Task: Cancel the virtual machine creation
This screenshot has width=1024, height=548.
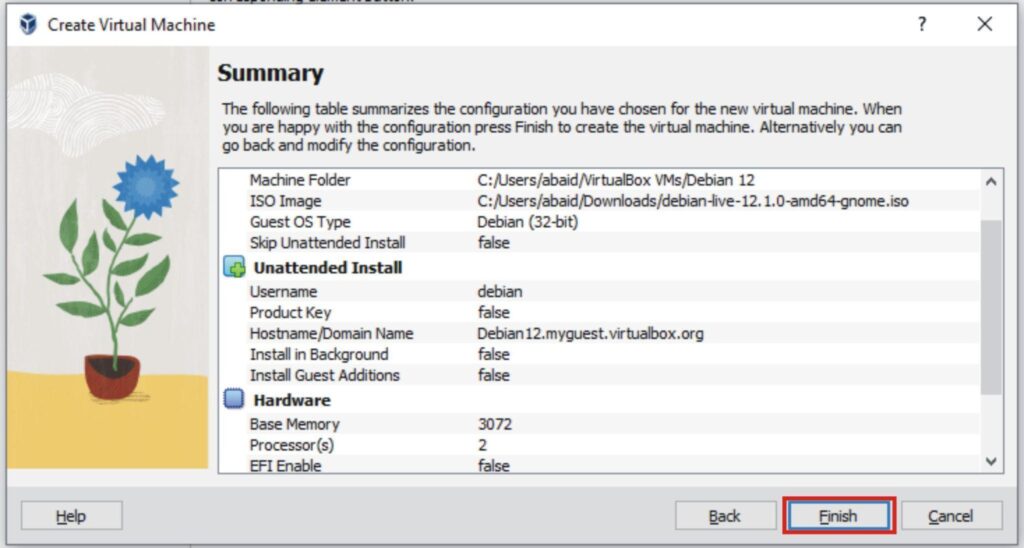Action: pyautogui.click(x=952, y=516)
